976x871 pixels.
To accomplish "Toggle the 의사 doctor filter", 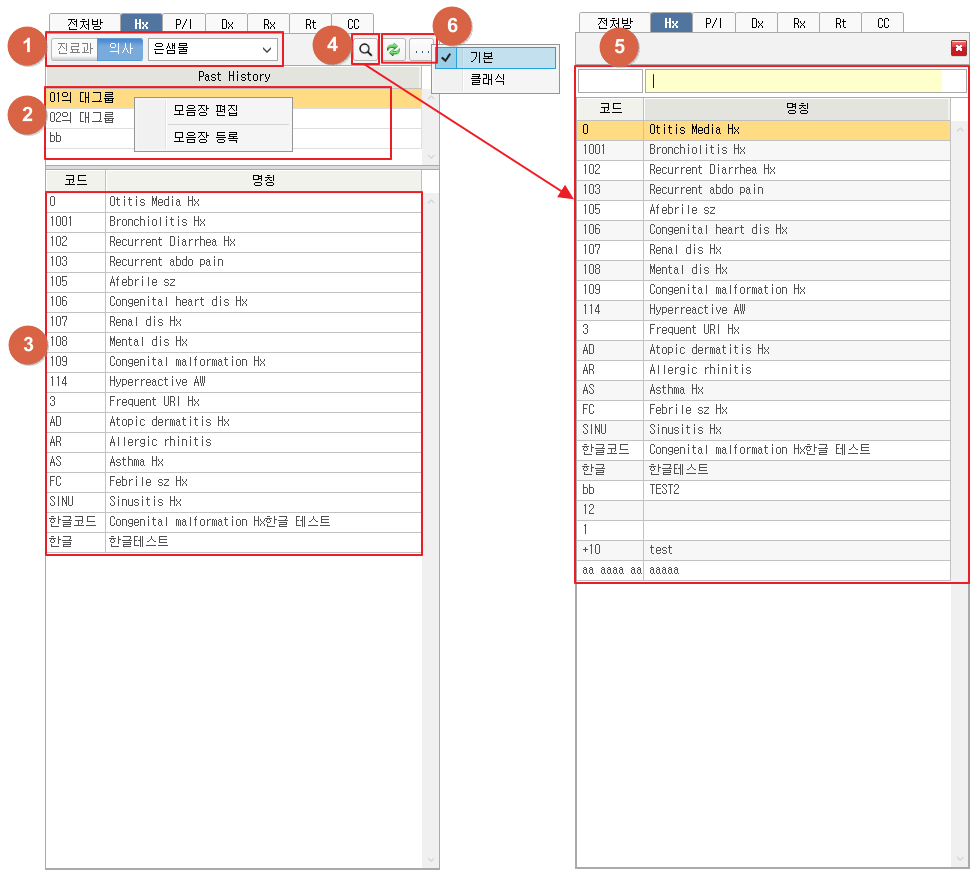I will [120, 48].
